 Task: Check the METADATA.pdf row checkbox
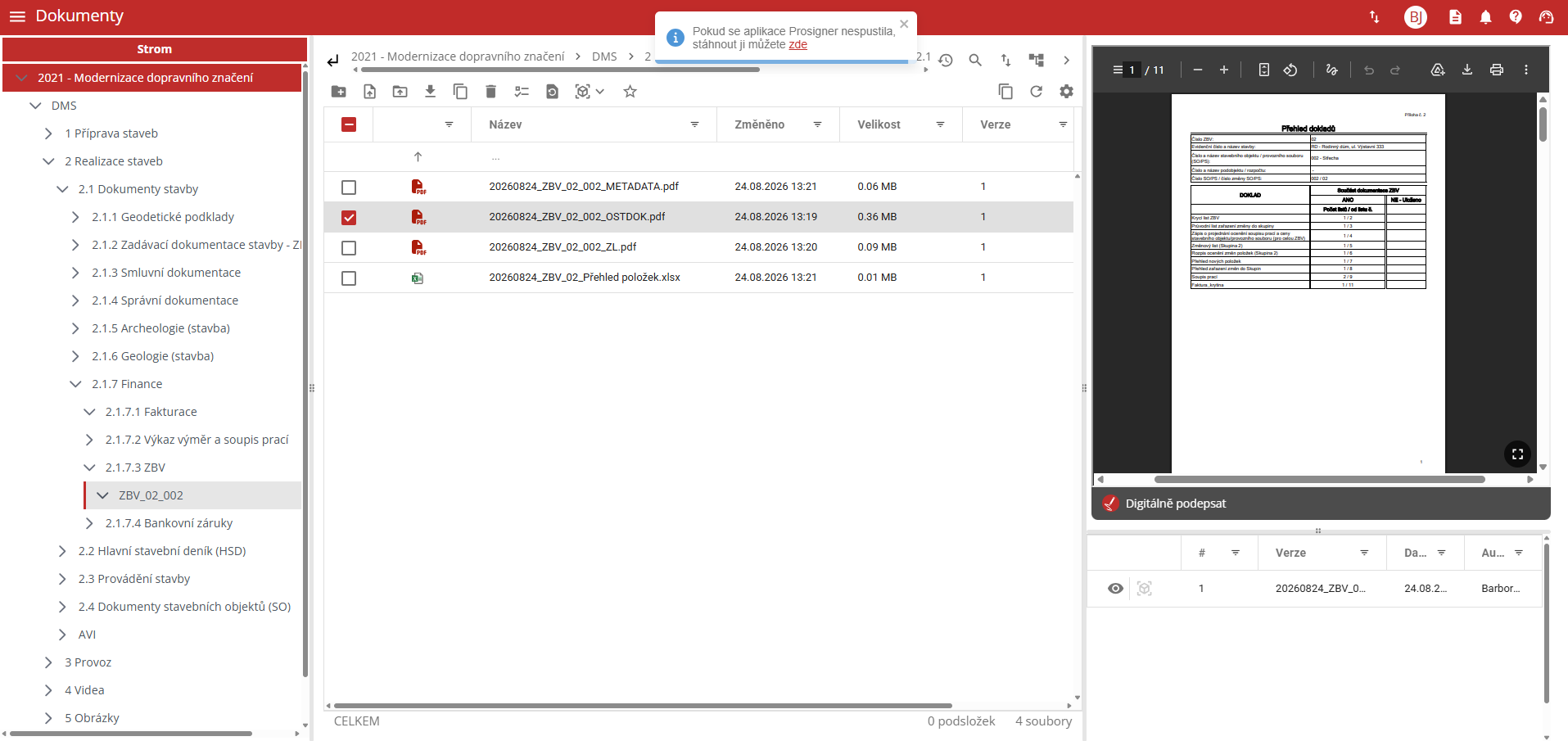[x=349, y=188]
